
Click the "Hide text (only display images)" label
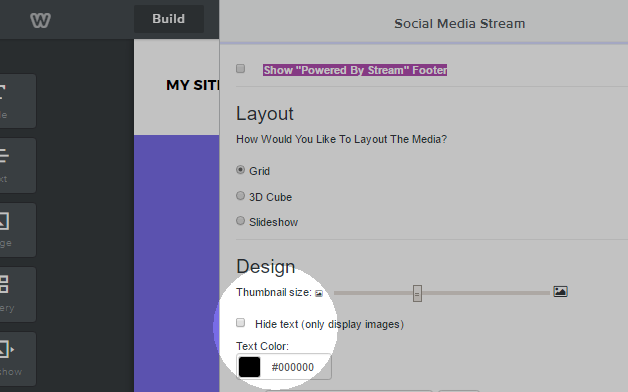(x=329, y=324)
